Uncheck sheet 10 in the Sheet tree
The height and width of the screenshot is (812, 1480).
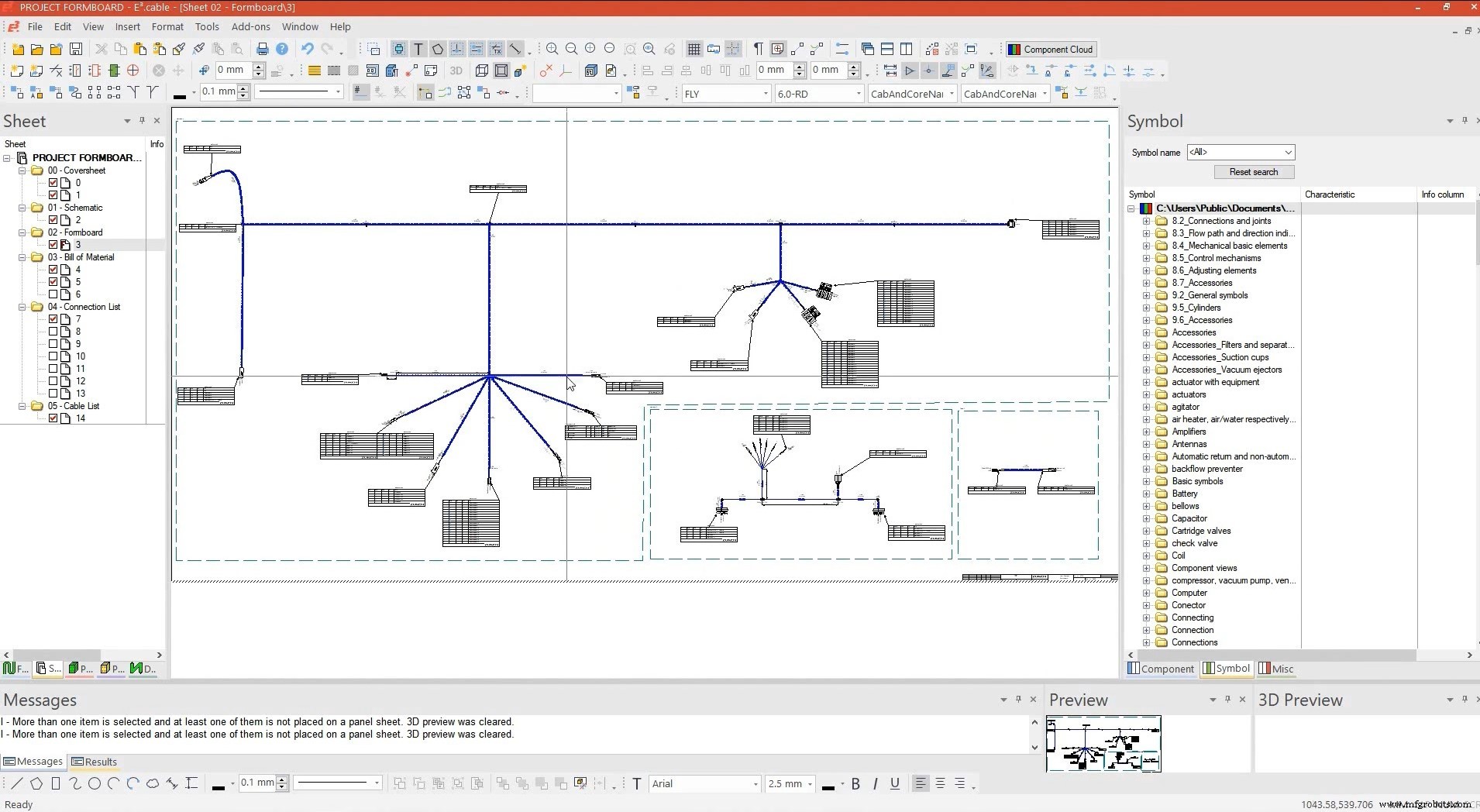pos(53,356)
